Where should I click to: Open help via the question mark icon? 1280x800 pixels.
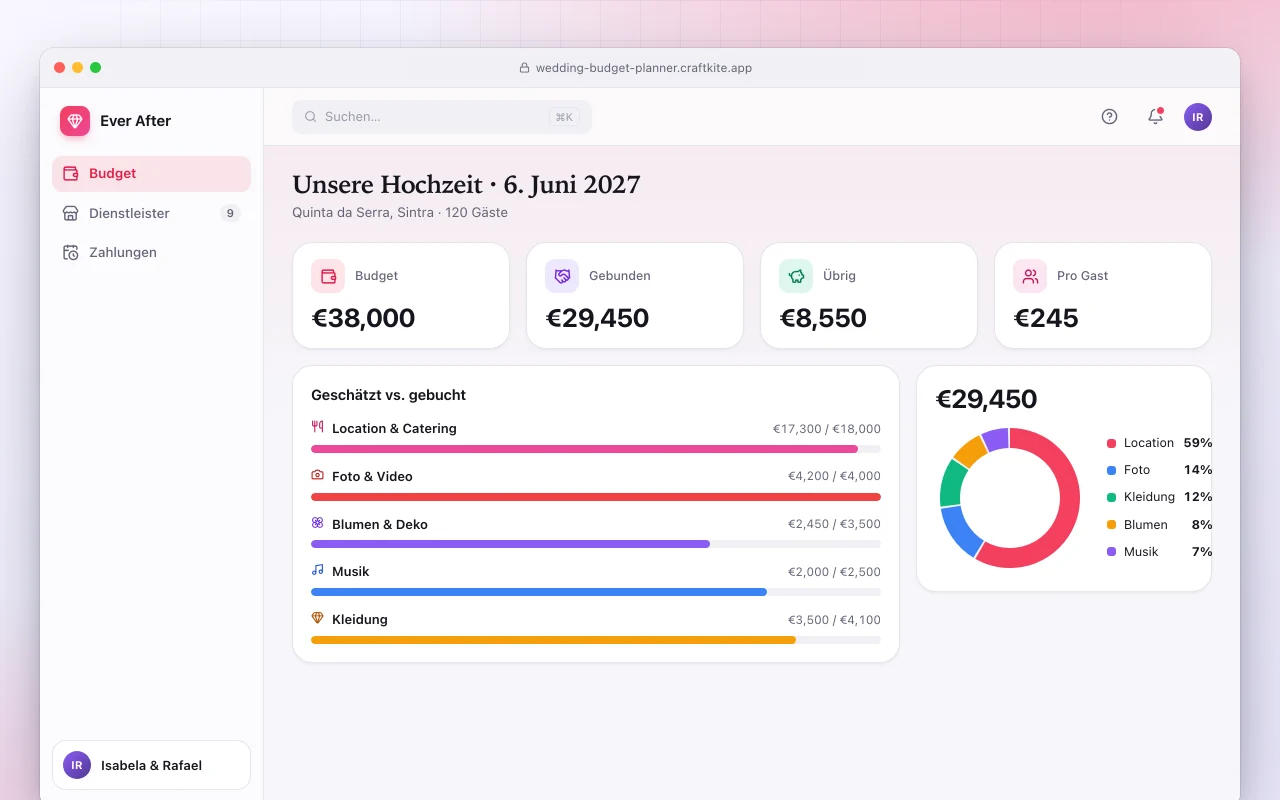pyautogui.click(x=1109, y=116)
